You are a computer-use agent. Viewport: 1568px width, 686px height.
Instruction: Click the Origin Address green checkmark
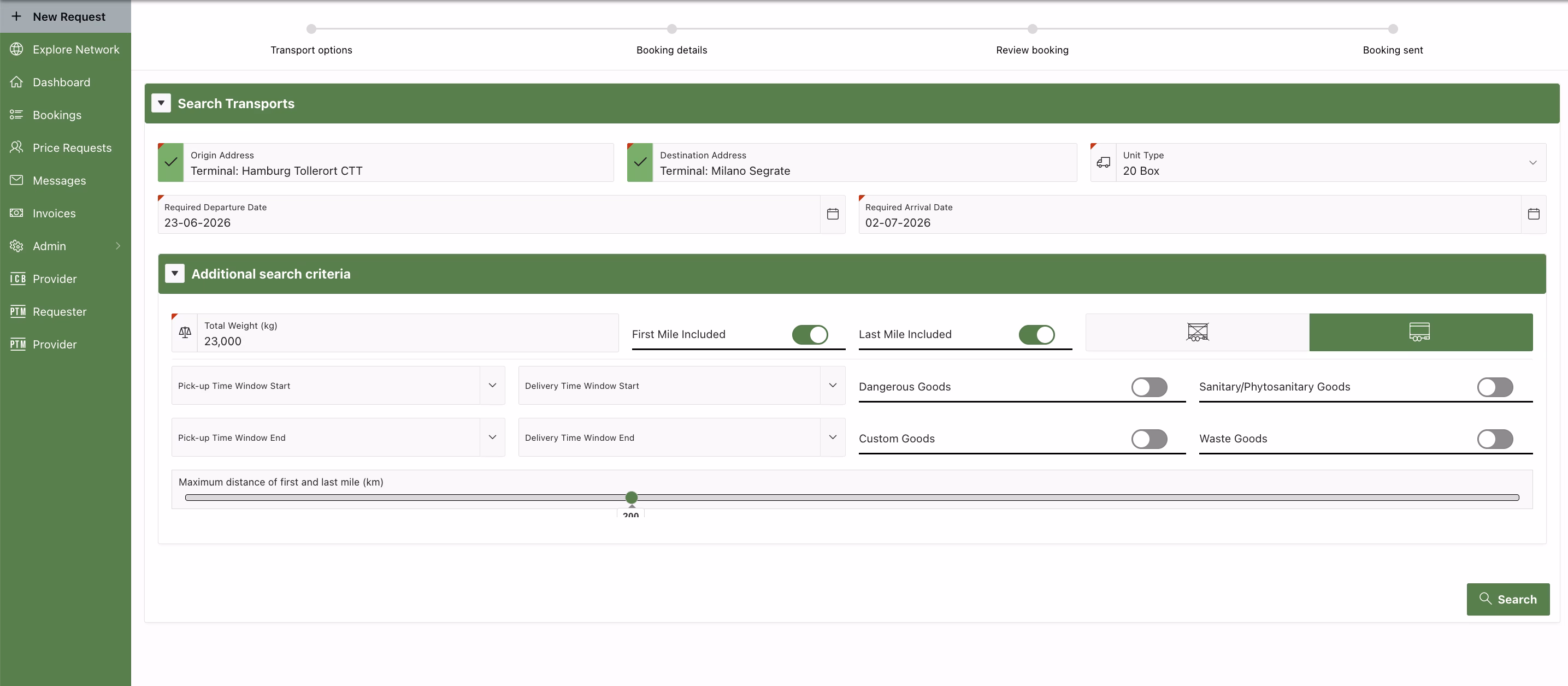(171, 163)
